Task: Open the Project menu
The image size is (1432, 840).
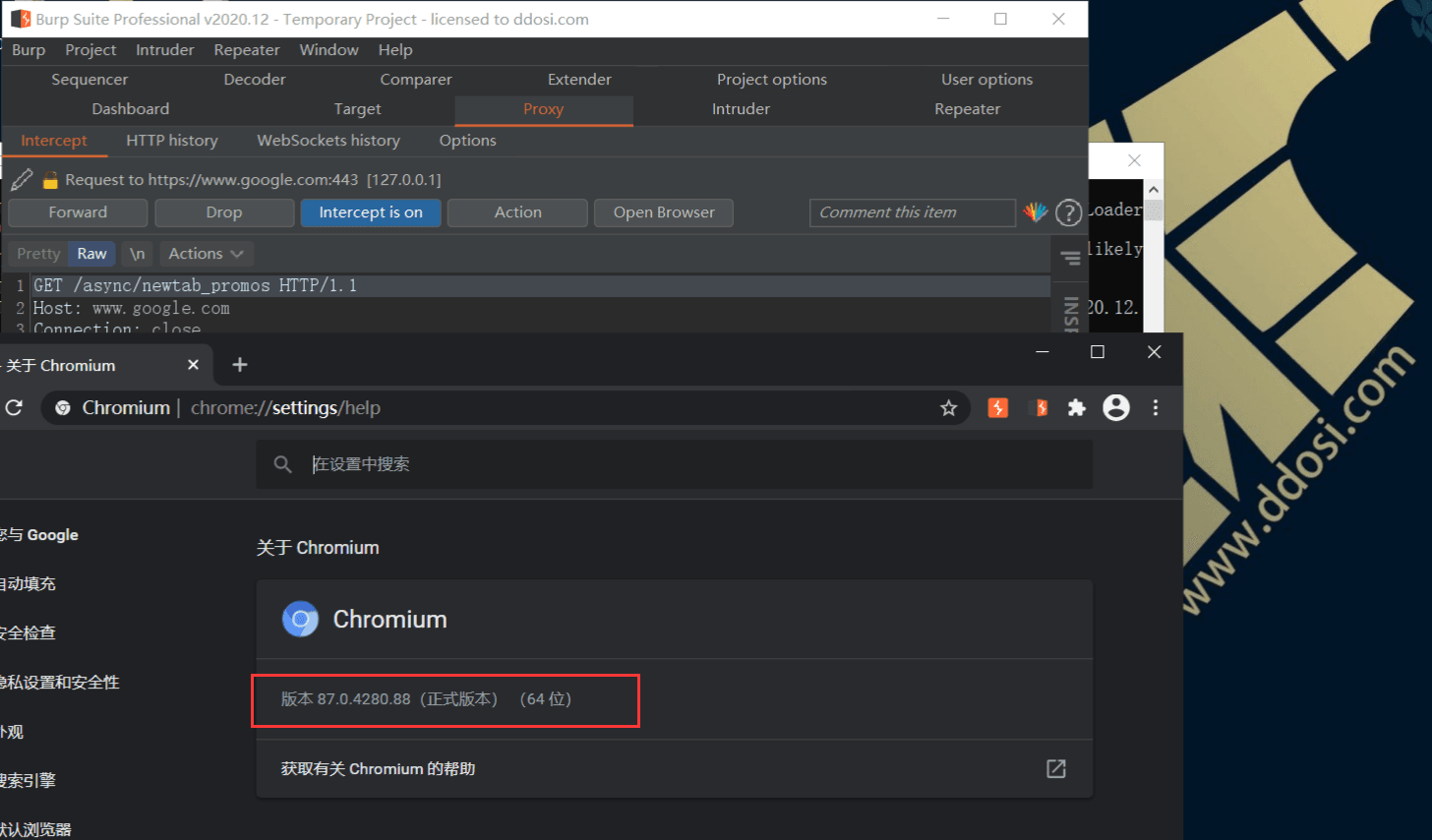Action: 90,50
